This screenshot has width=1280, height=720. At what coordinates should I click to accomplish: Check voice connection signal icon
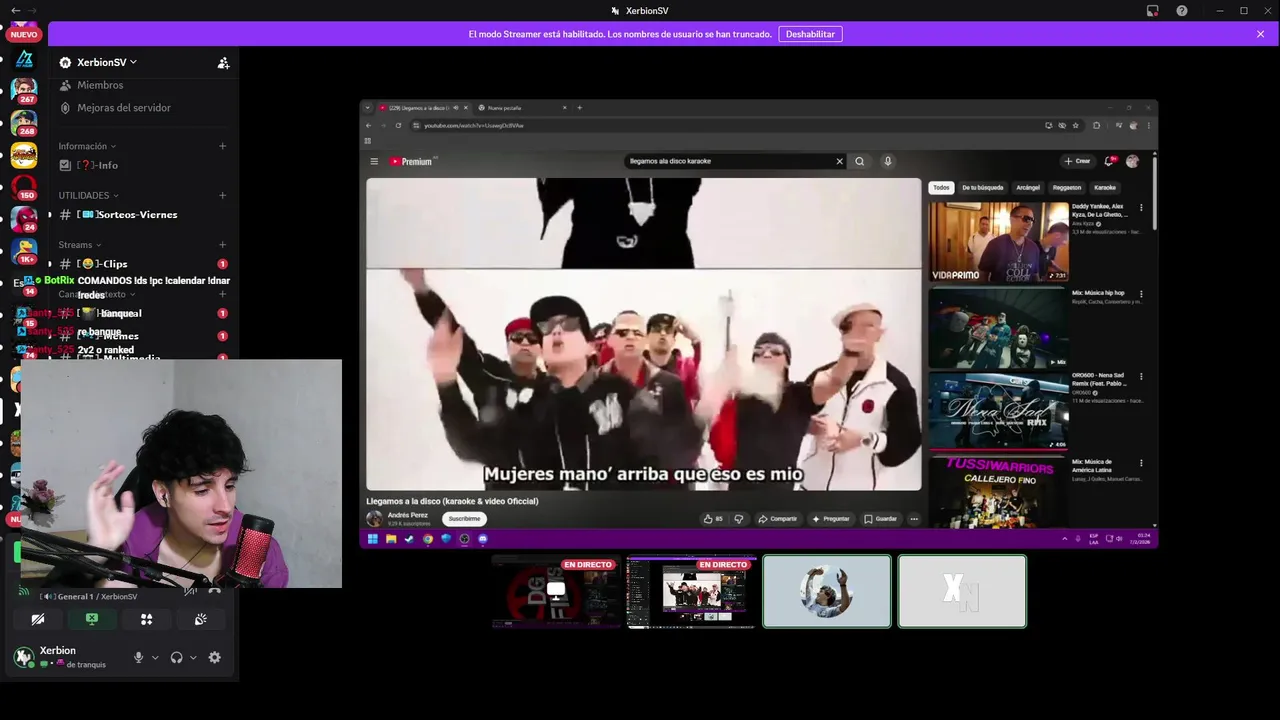[x=24, y=592]
